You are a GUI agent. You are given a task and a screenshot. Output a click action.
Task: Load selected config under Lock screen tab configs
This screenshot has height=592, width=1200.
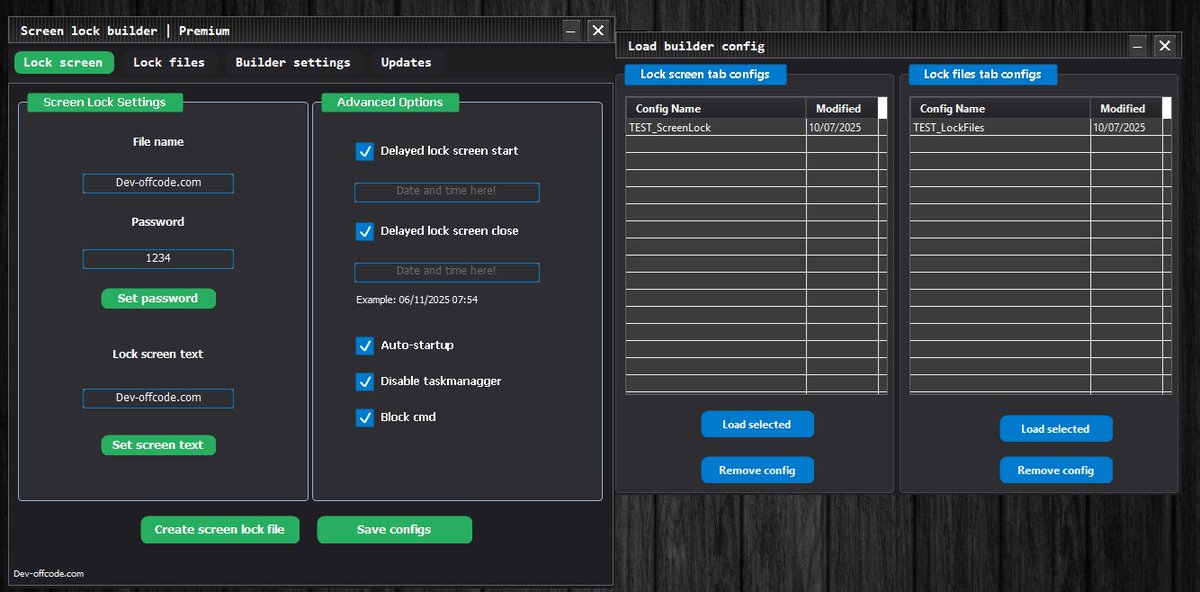[x=757, y=424]
